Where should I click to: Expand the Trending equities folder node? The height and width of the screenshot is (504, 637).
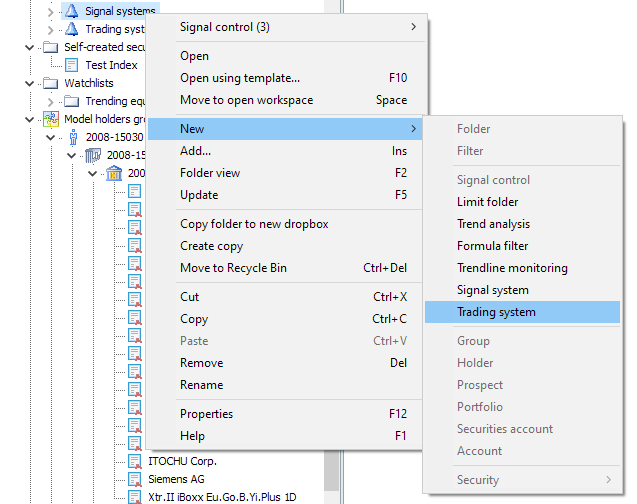[x=52, y=101]
